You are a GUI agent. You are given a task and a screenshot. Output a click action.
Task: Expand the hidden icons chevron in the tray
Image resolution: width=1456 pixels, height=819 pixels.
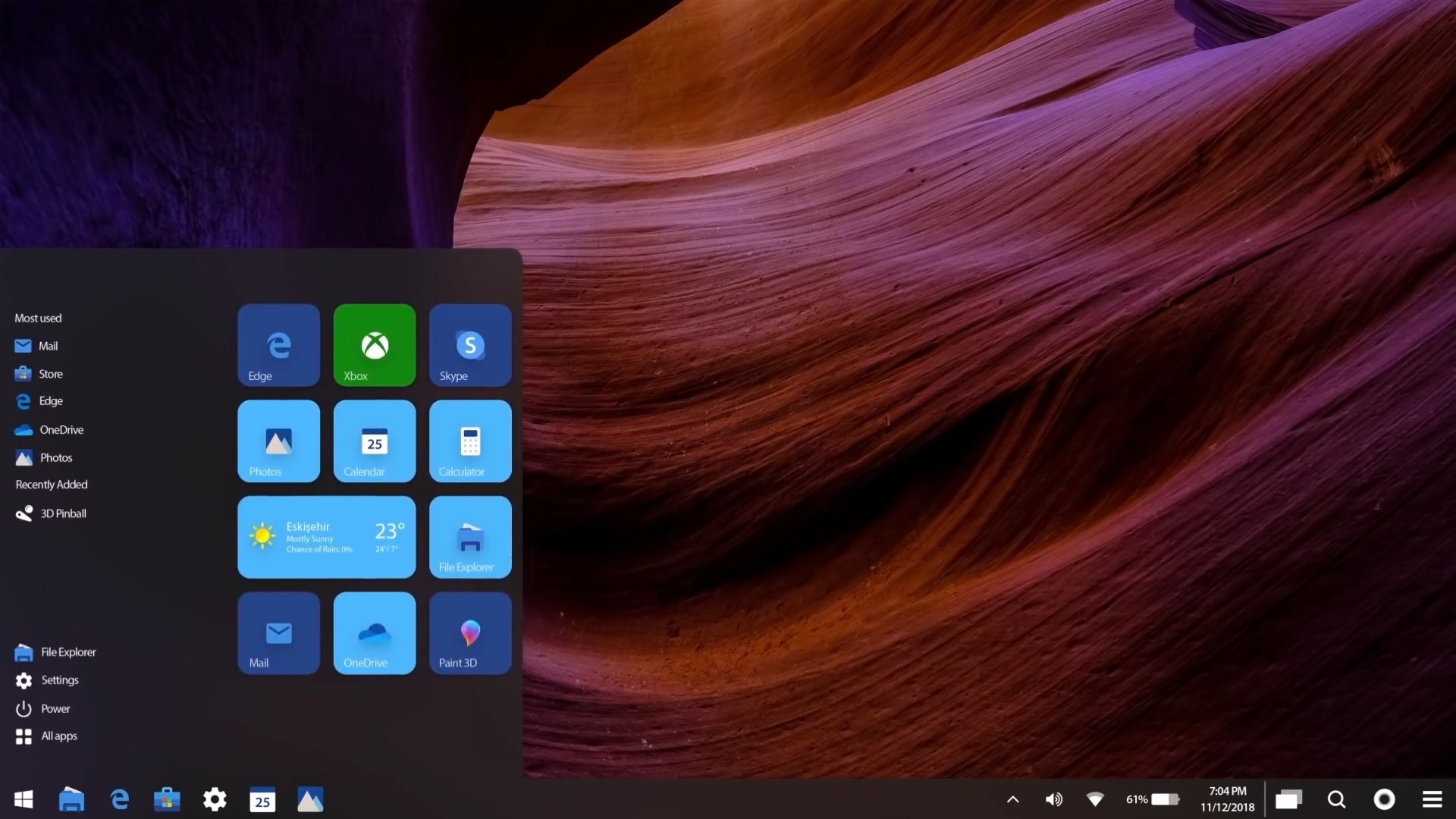(1013, 799)
